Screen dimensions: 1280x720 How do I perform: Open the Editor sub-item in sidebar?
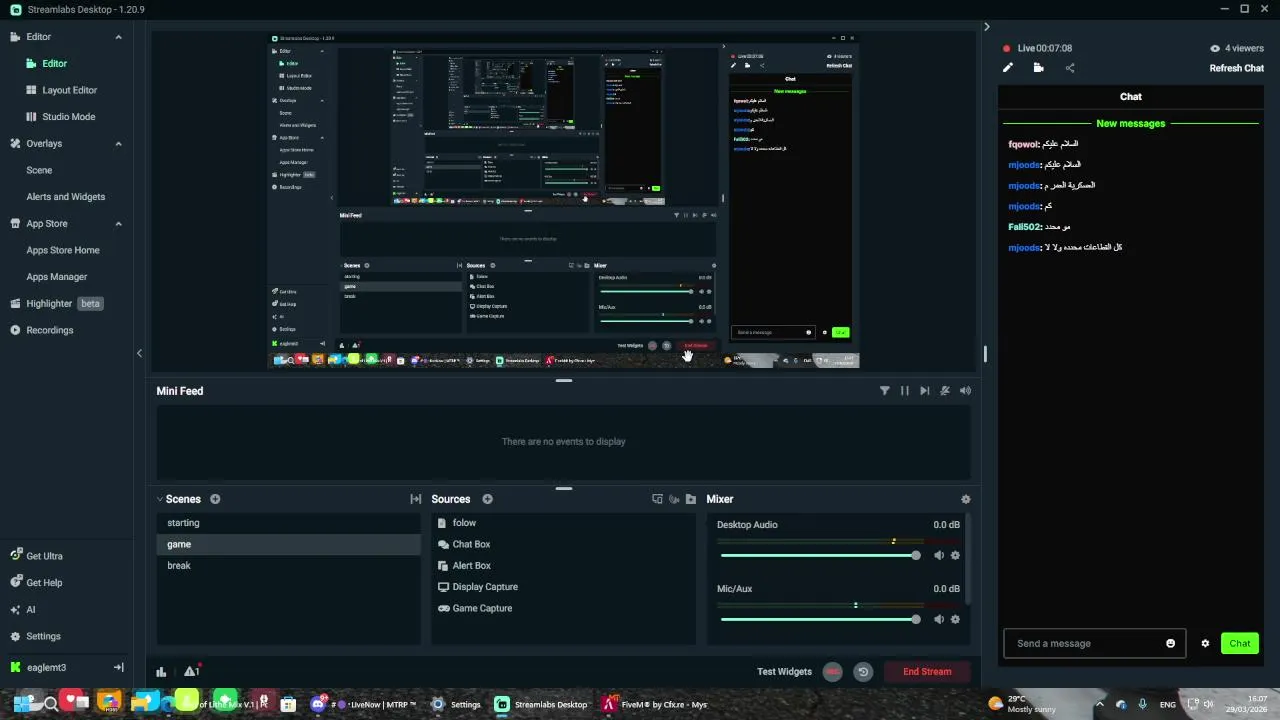54,63
